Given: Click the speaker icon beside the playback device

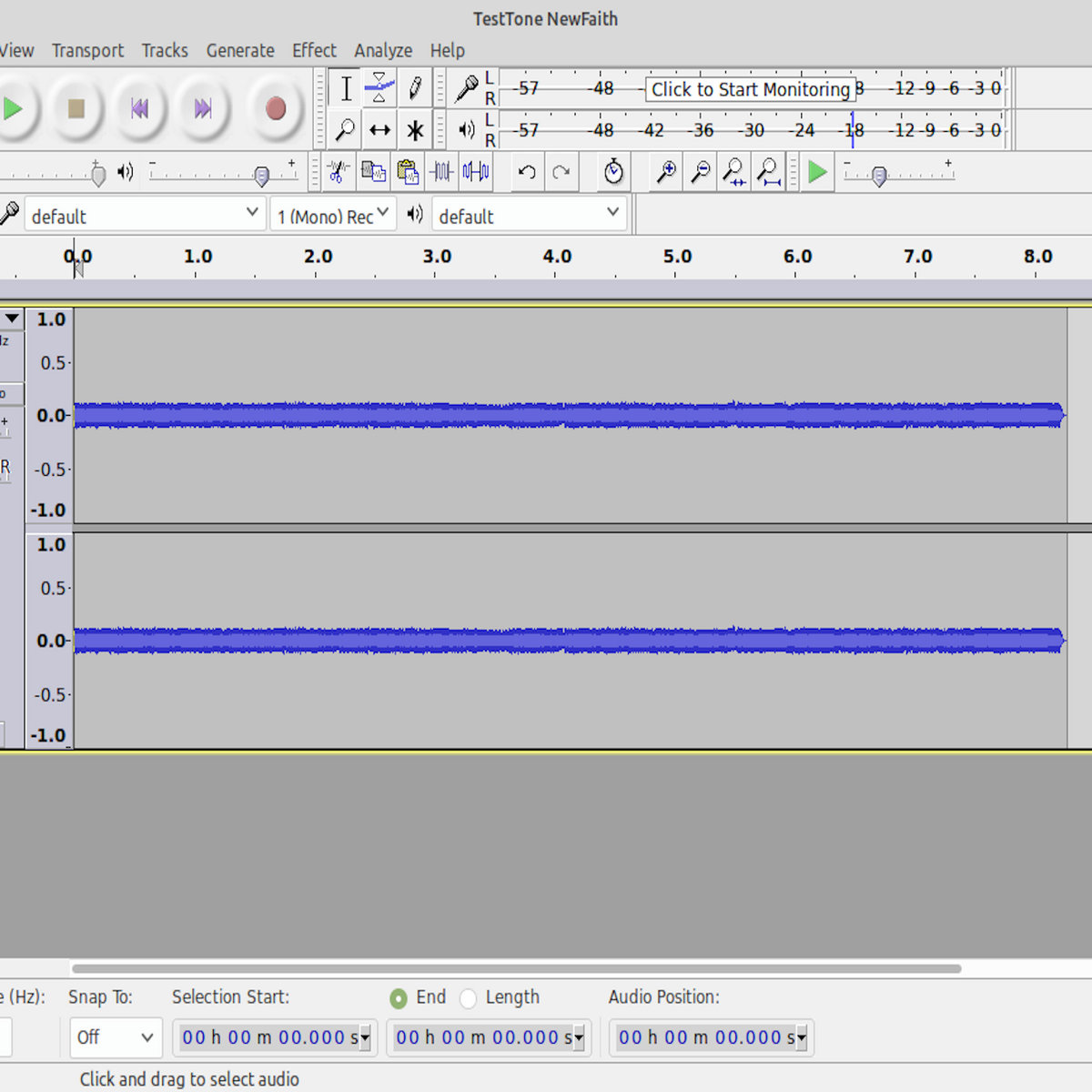Looking at the screenshot, I should [415, 214].
